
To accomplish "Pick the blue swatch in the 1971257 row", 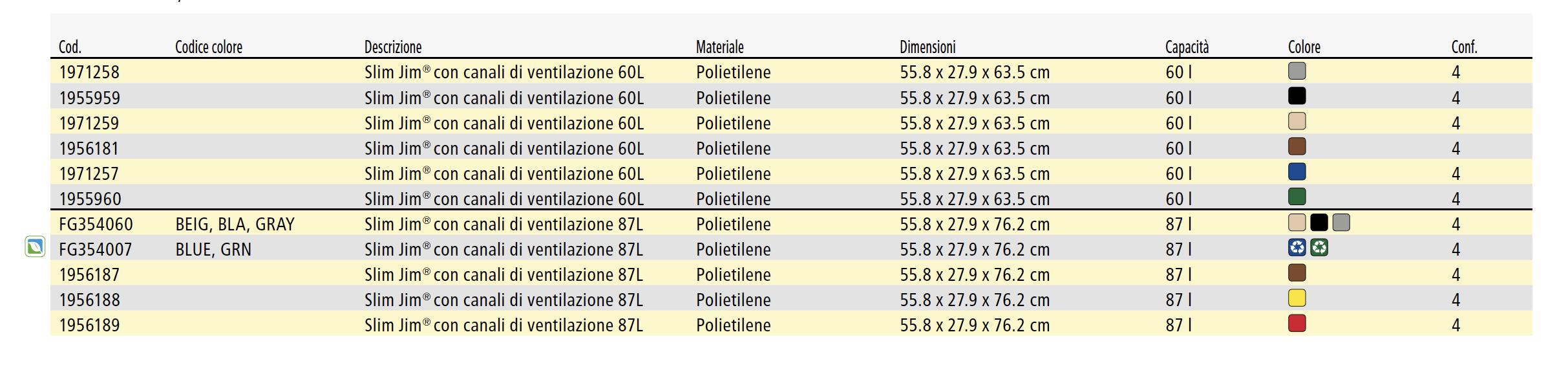I will [1297, 171].
